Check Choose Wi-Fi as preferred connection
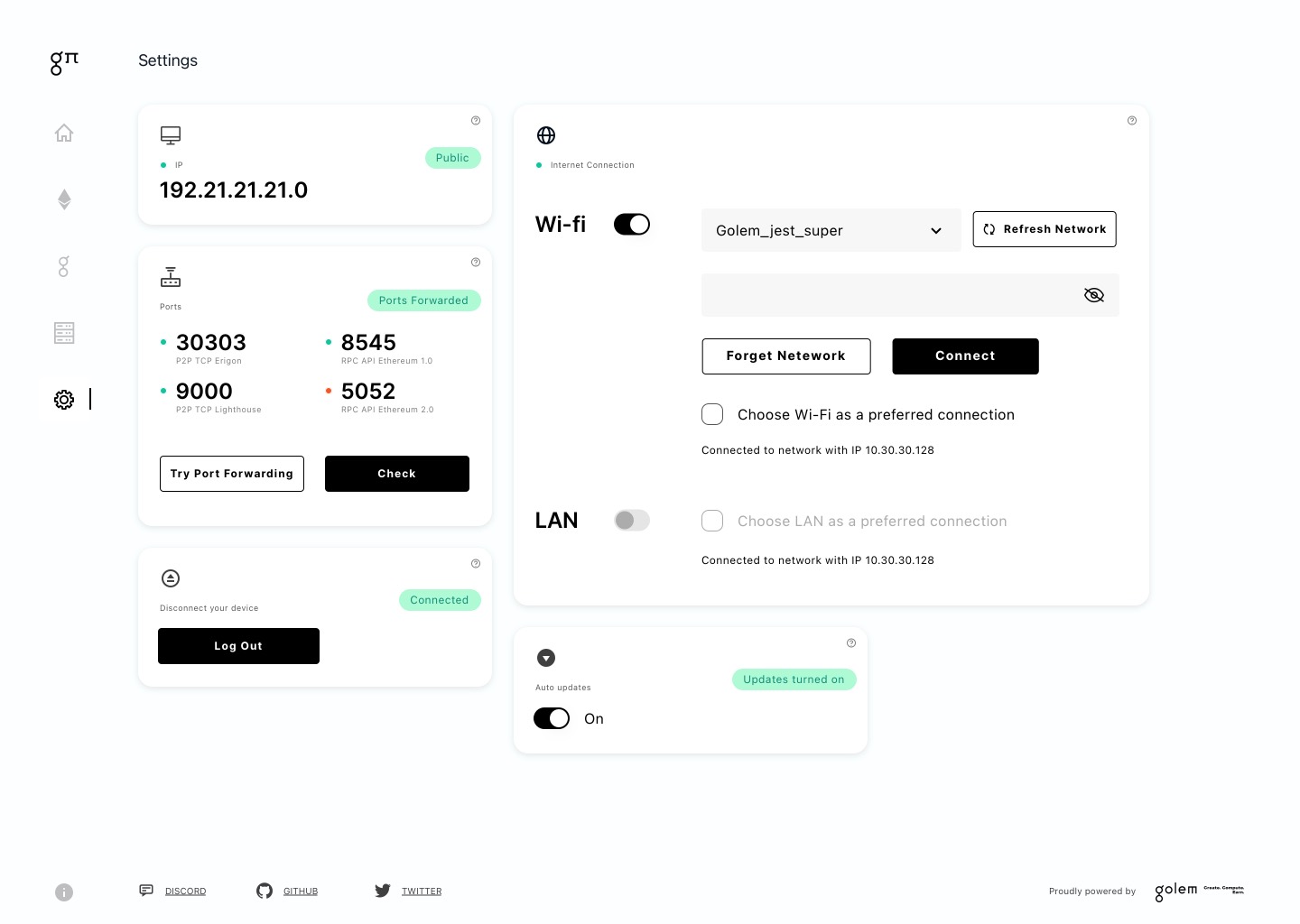 tap(712, 414)
